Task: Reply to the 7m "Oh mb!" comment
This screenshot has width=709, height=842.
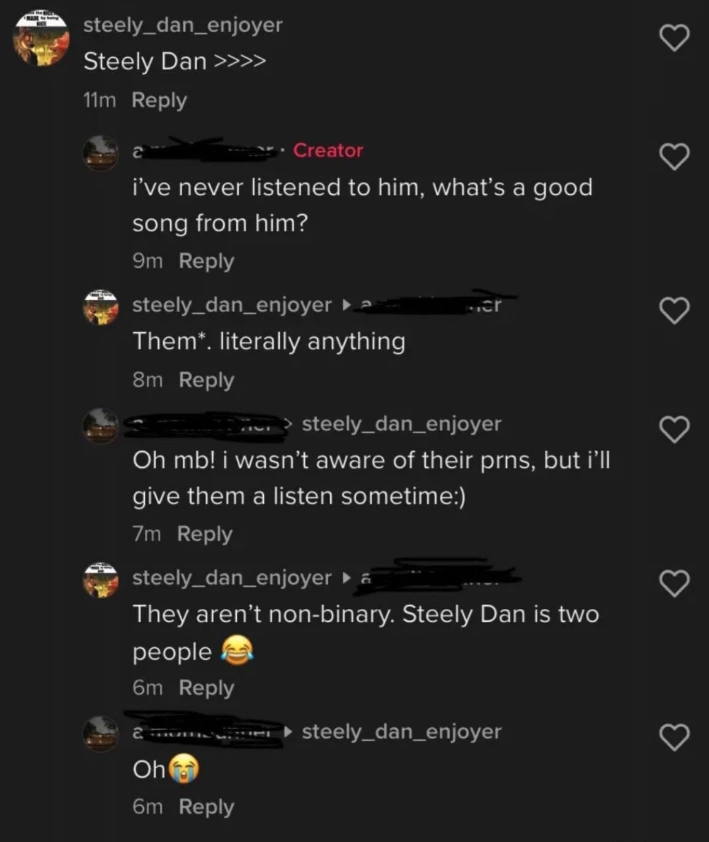Action: 204,534
